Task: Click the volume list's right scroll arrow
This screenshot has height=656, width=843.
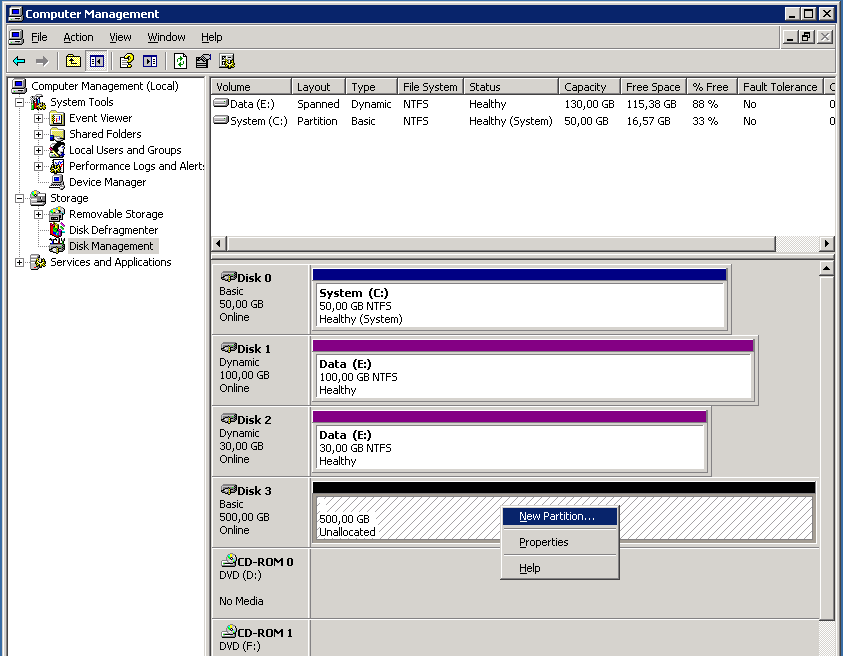Action: (827, 244)
